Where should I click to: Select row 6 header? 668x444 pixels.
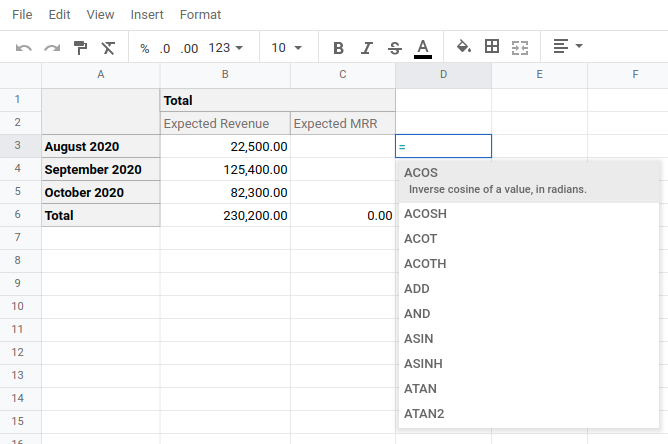20,215
